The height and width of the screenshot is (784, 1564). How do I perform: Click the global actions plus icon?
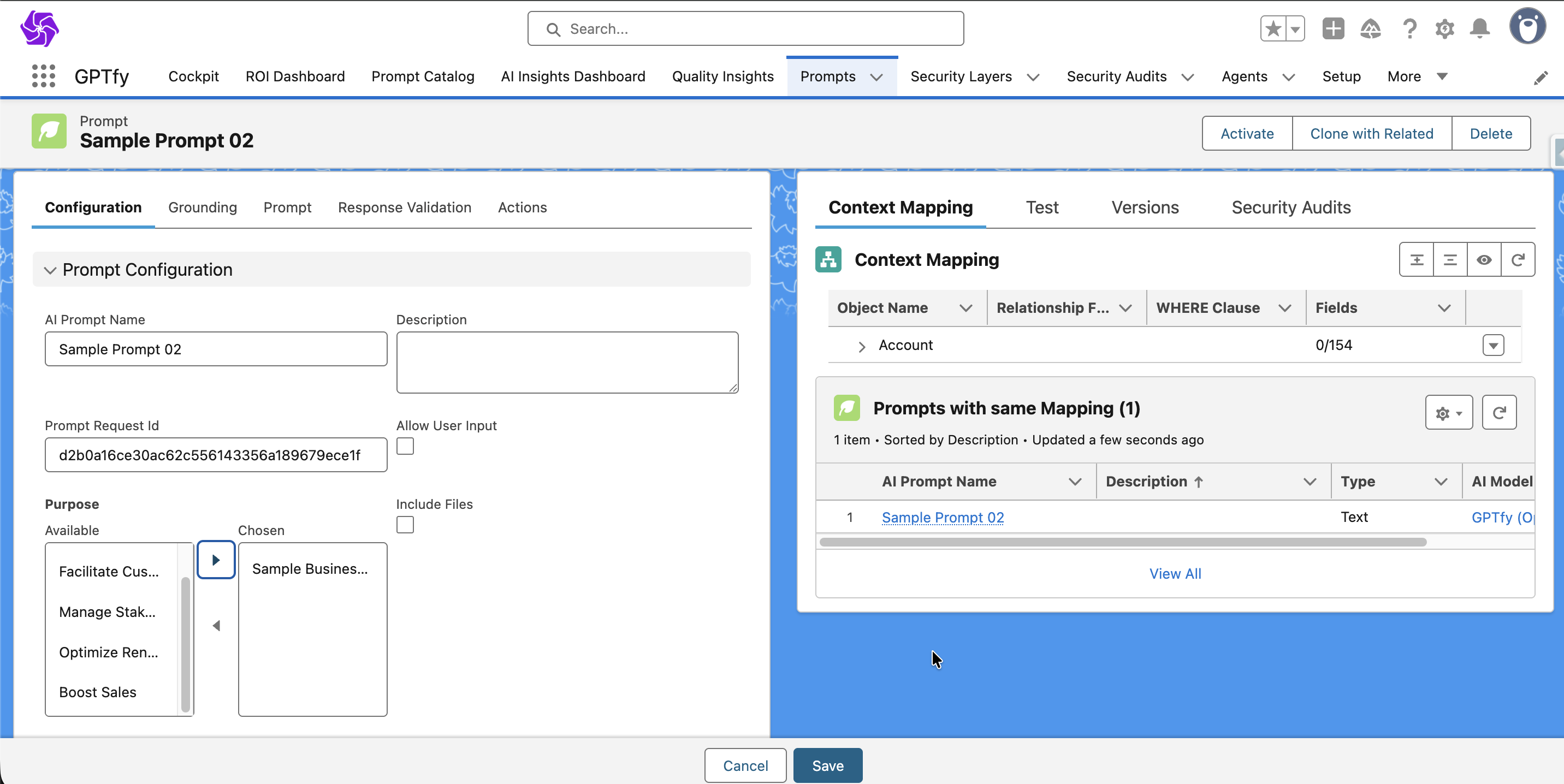pos(1332,28)
